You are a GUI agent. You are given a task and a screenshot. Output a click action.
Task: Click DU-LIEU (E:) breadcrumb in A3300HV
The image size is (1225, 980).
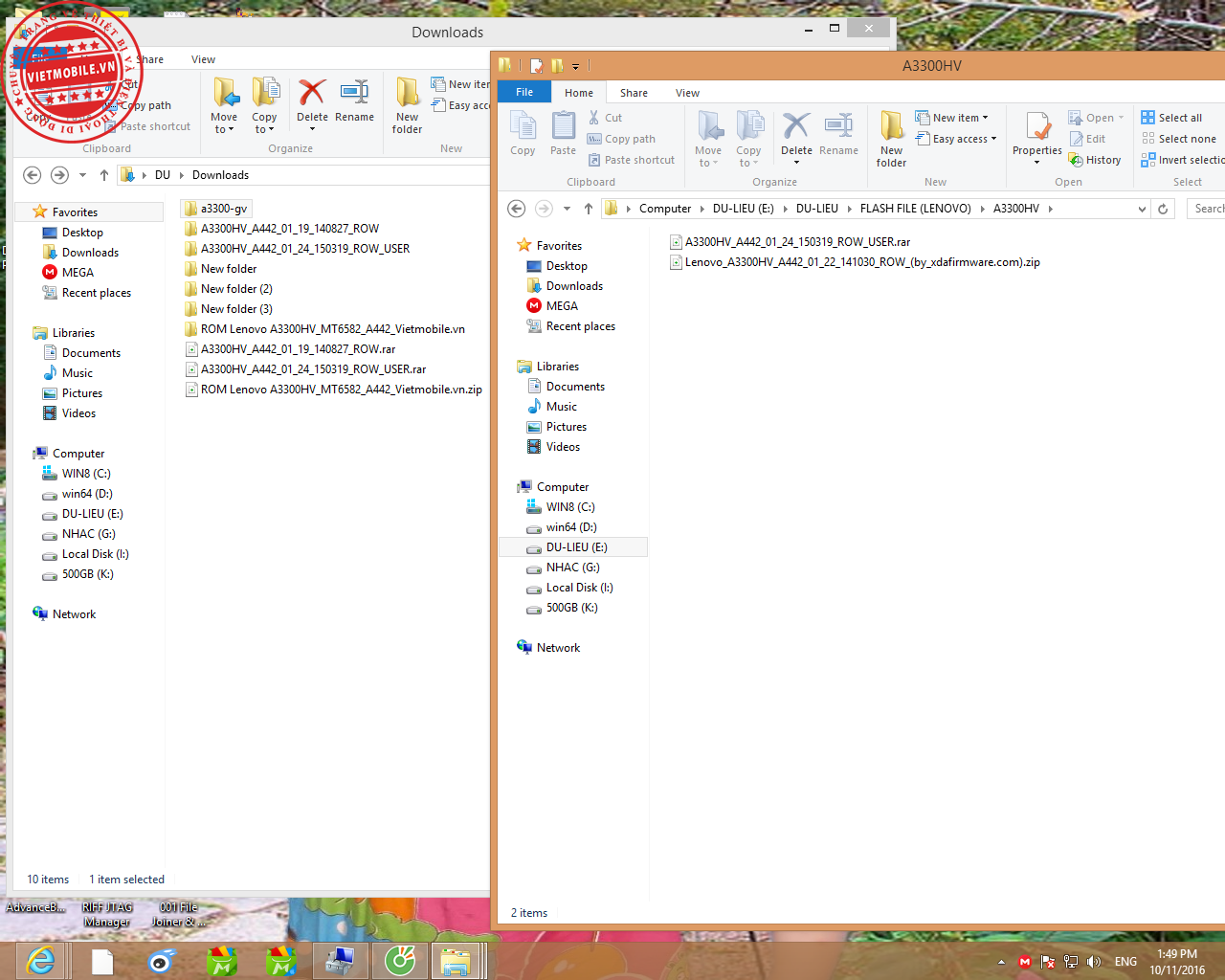[743, 209]
